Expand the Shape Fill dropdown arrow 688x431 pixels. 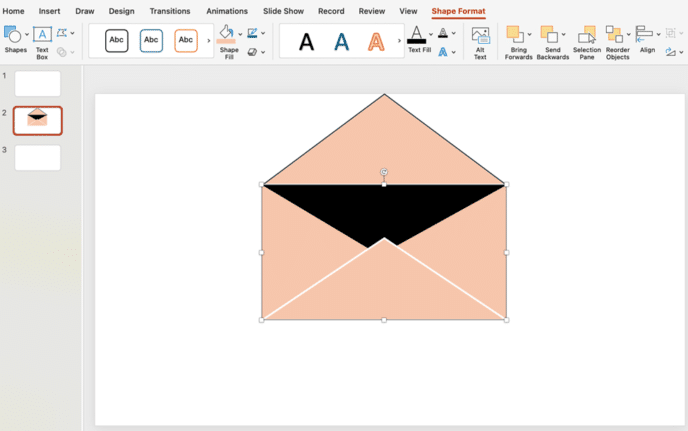tap(240, 34)
